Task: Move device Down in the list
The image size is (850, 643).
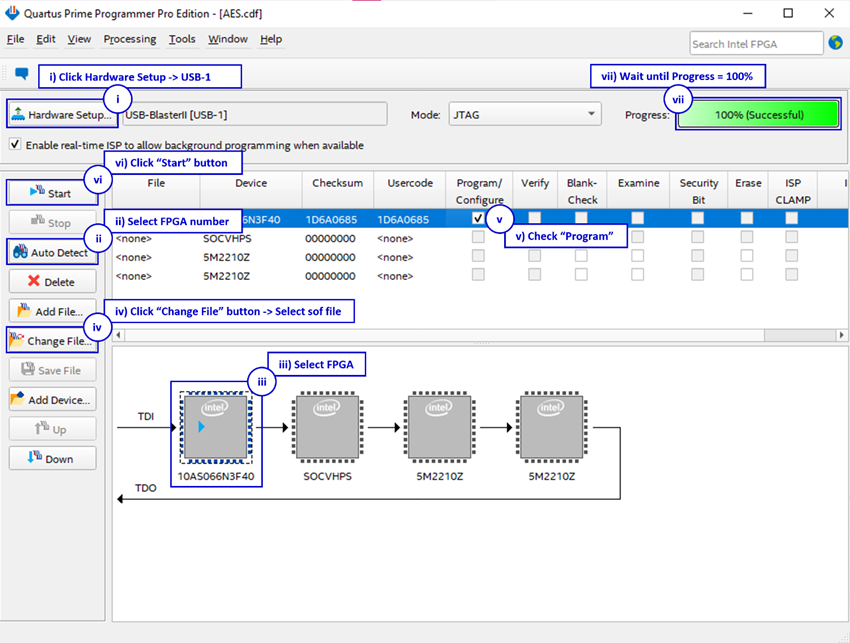Action: tap(53, 459)
